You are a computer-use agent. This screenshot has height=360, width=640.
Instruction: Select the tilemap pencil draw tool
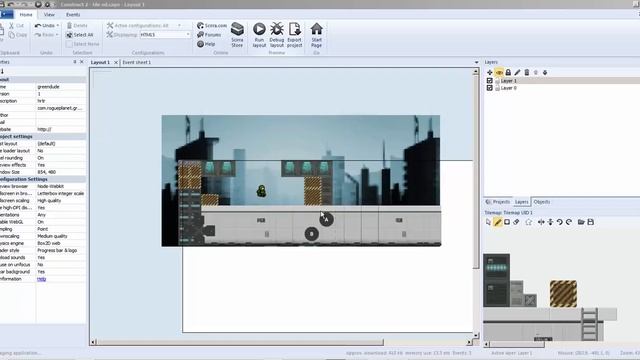click(498, 222)
